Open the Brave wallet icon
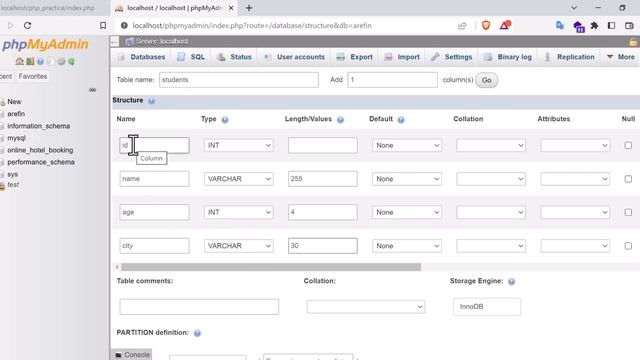The width and height of the screenshot is (640, 360). (629, 25)
